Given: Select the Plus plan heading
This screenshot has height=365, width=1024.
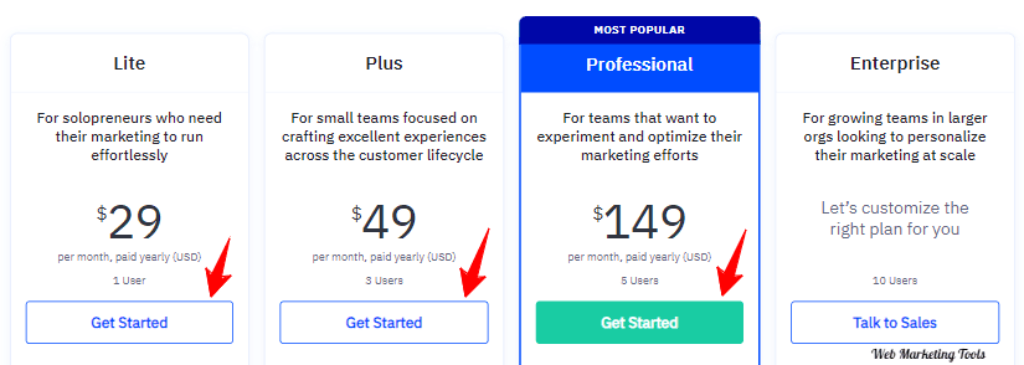Looking at the screenshot, I should (384, 63).
